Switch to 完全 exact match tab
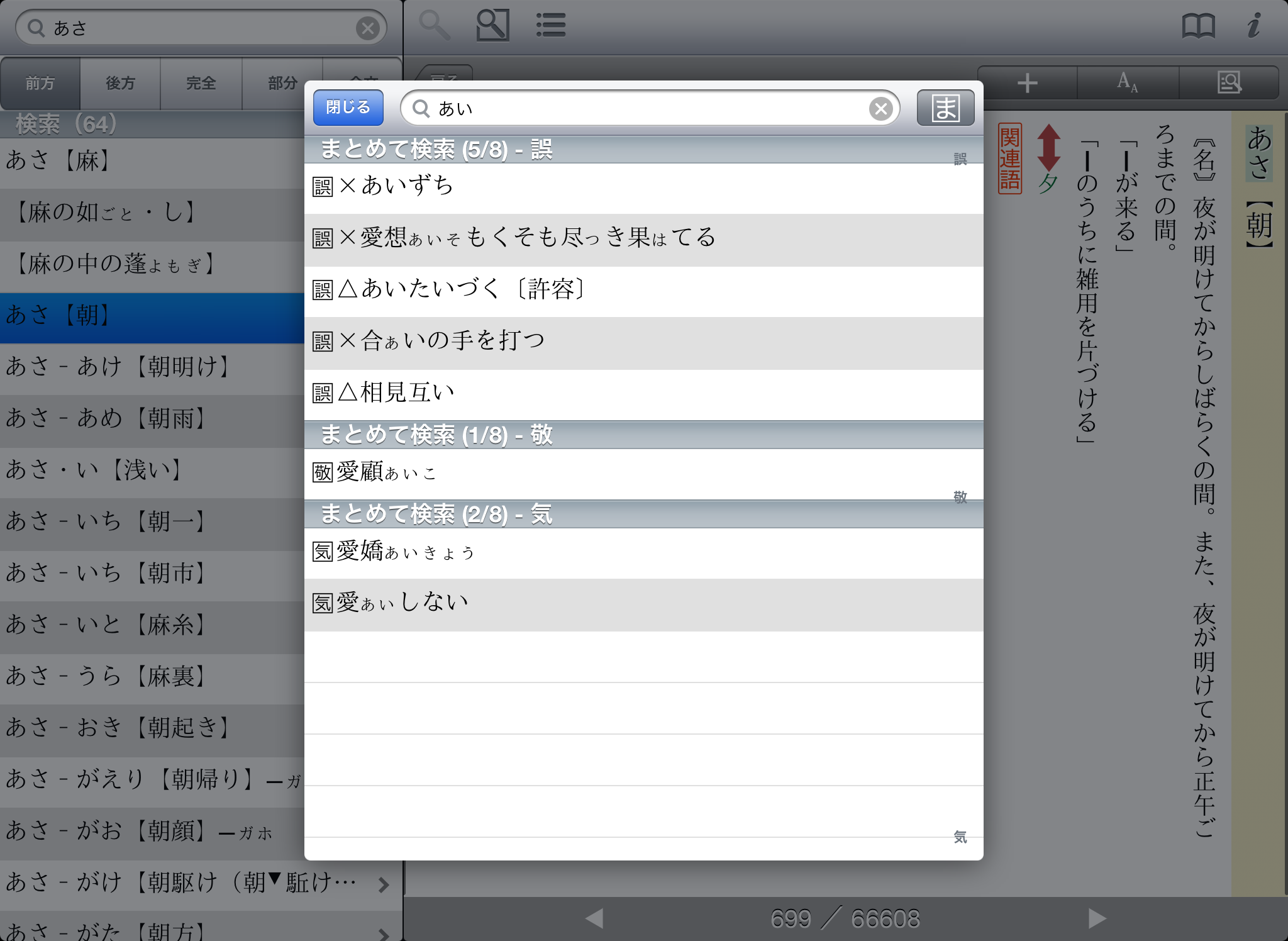The width and height of the screenshot is (1288, 941). [201, 83]
